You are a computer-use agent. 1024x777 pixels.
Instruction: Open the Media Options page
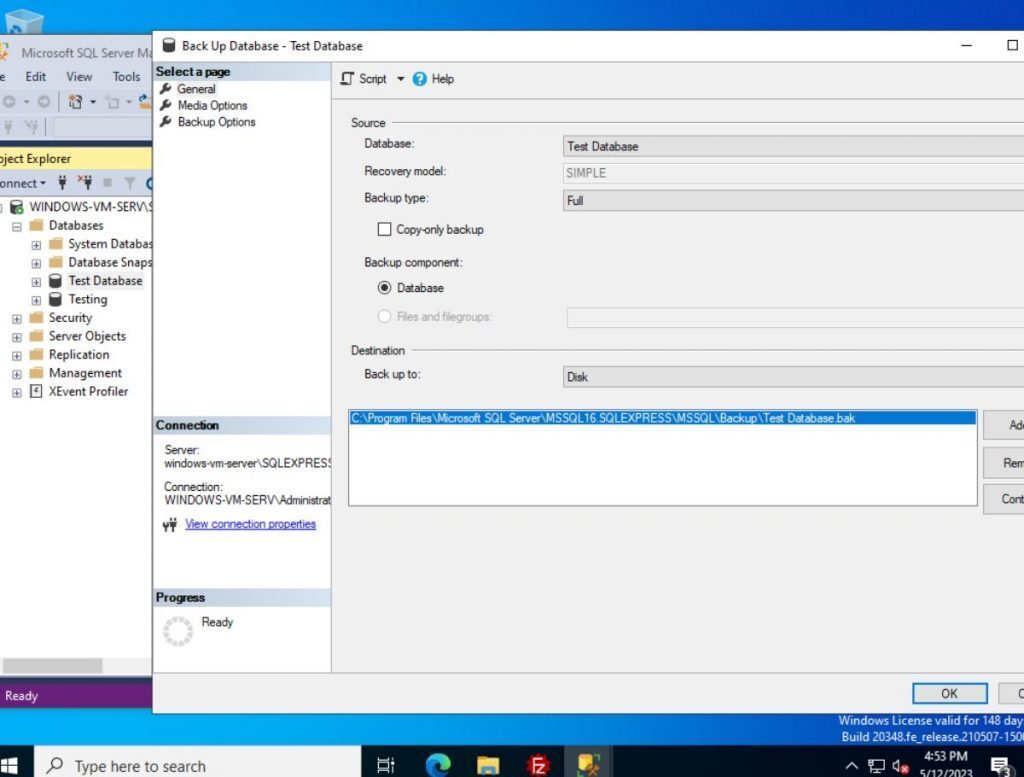[x=212, y=105]
